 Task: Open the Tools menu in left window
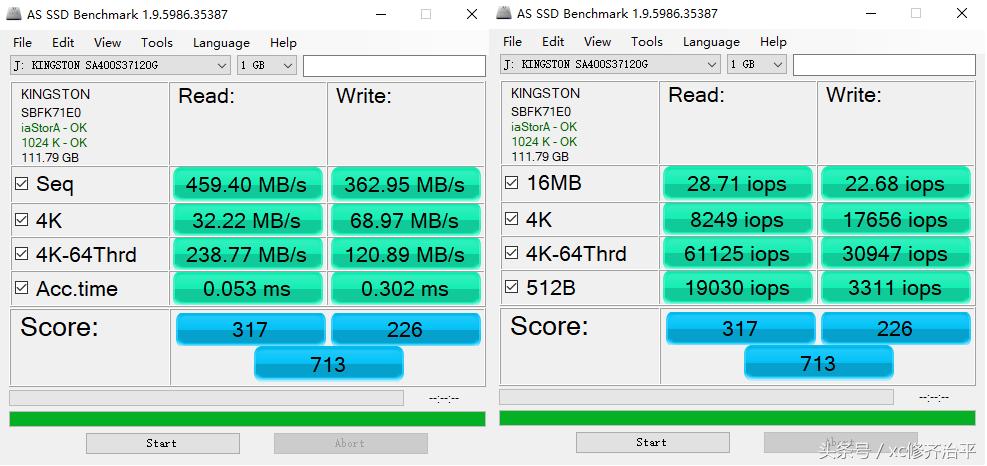coord(157,42)
